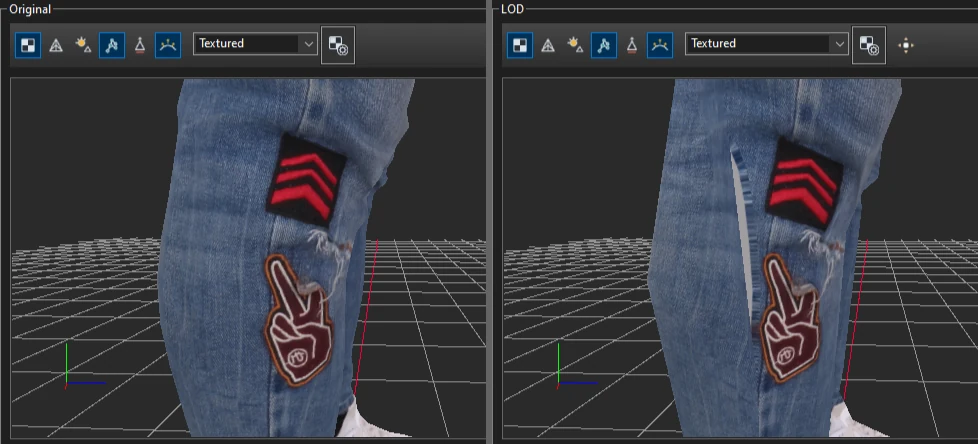Click the axis gizmo in Original viewport

pos(85,365)
